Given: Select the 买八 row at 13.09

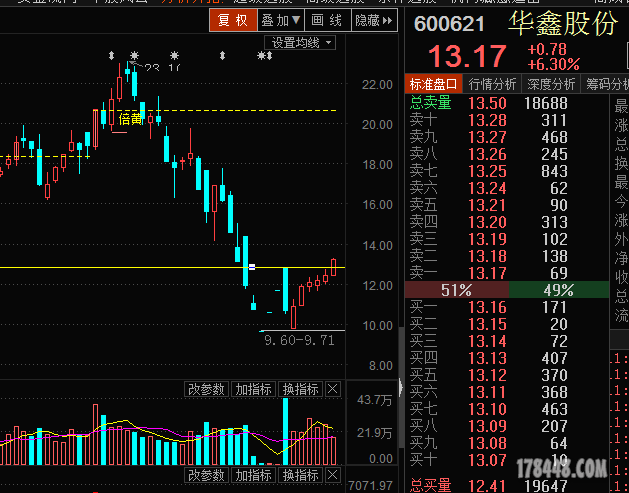Looking at the screenshot, I should pos(507,426).
